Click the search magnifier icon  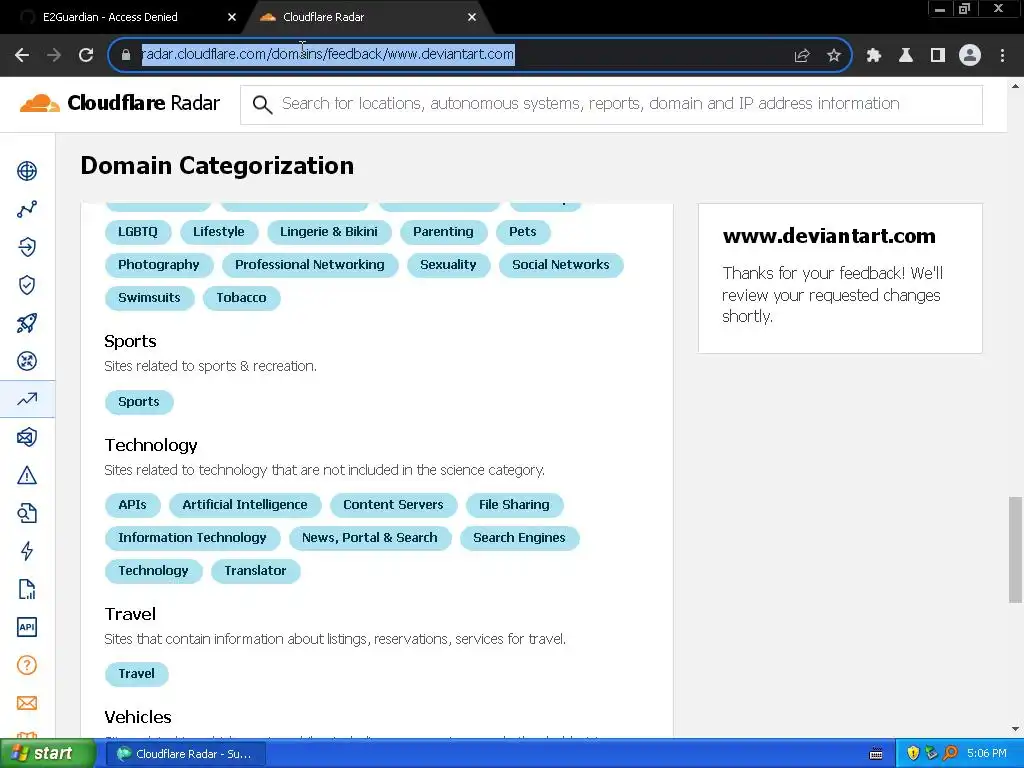[263, 104]
